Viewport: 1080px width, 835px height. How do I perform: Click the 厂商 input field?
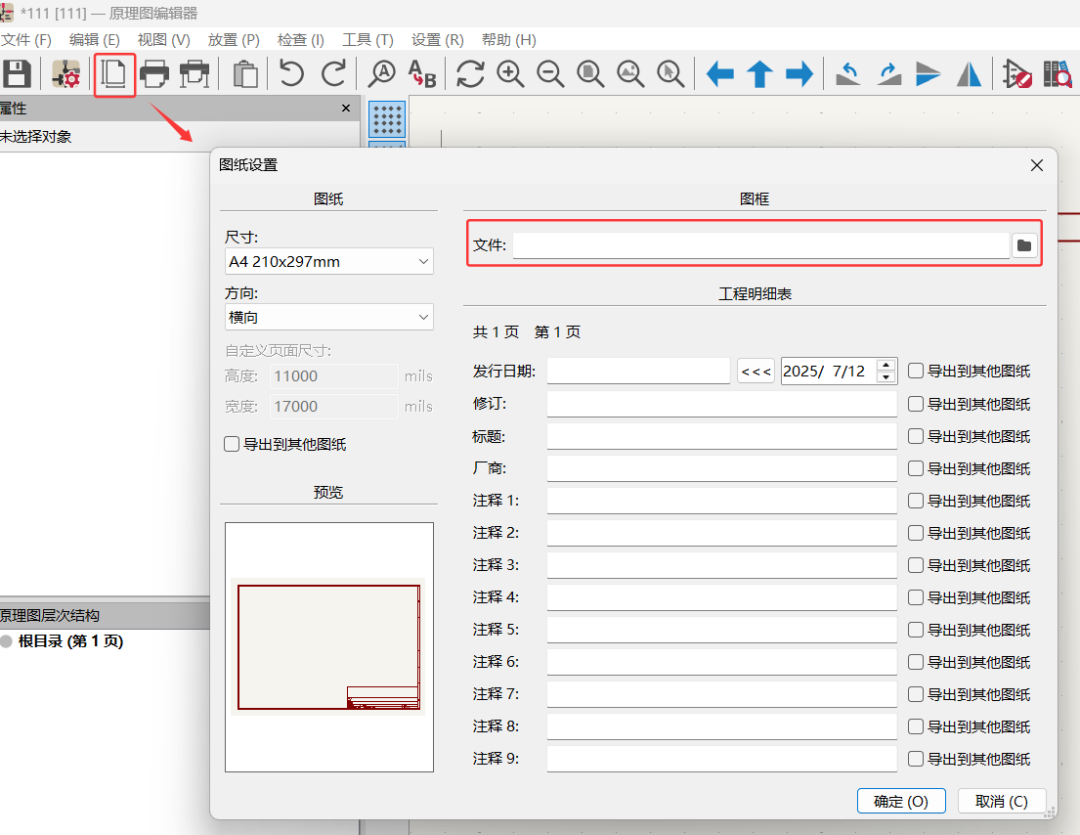click(x=722, y=468)
